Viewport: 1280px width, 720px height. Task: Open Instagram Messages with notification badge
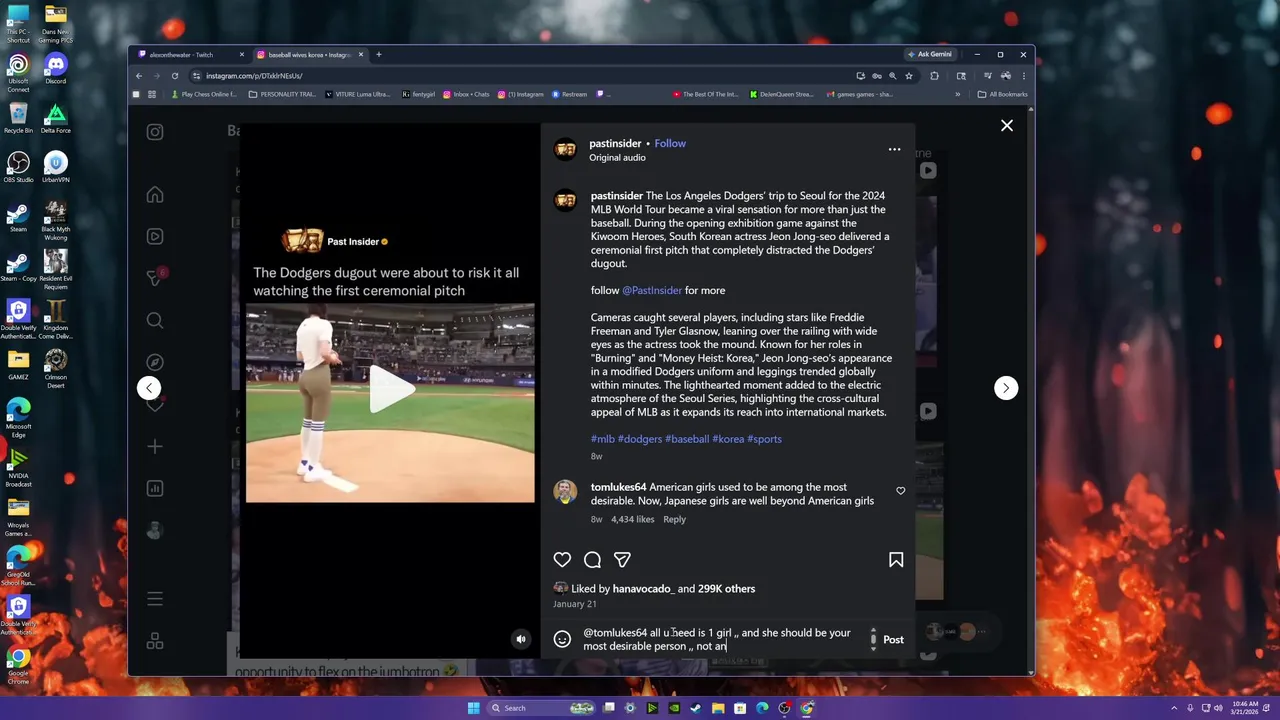tap(155, 278)
